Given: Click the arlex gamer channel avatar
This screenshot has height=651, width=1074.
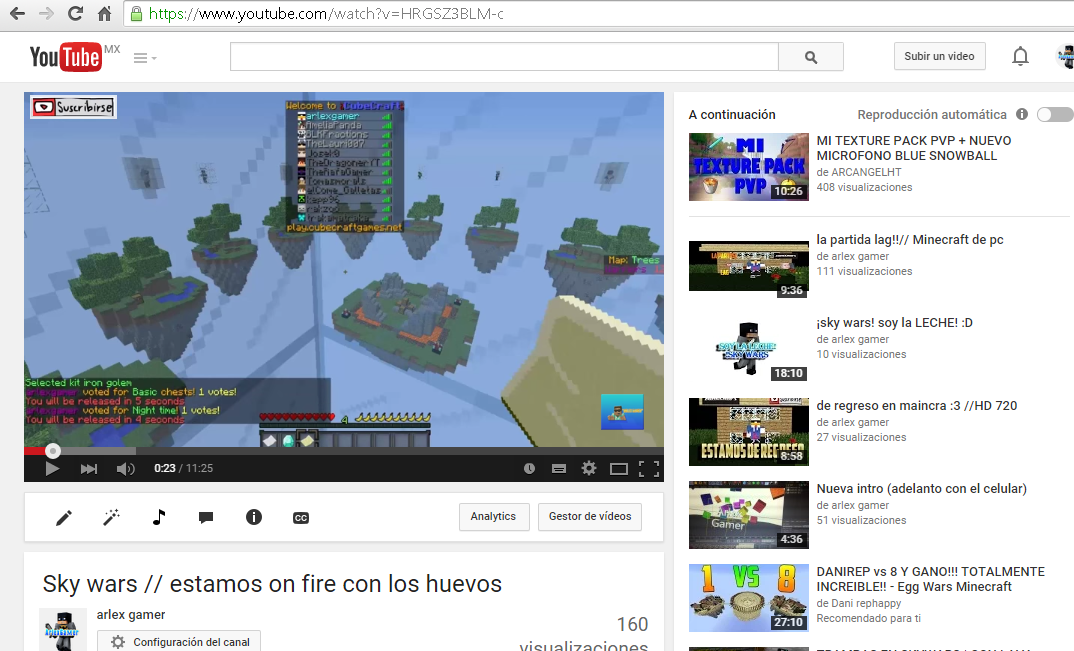Looking at the screenshot, I should (63, 629).
